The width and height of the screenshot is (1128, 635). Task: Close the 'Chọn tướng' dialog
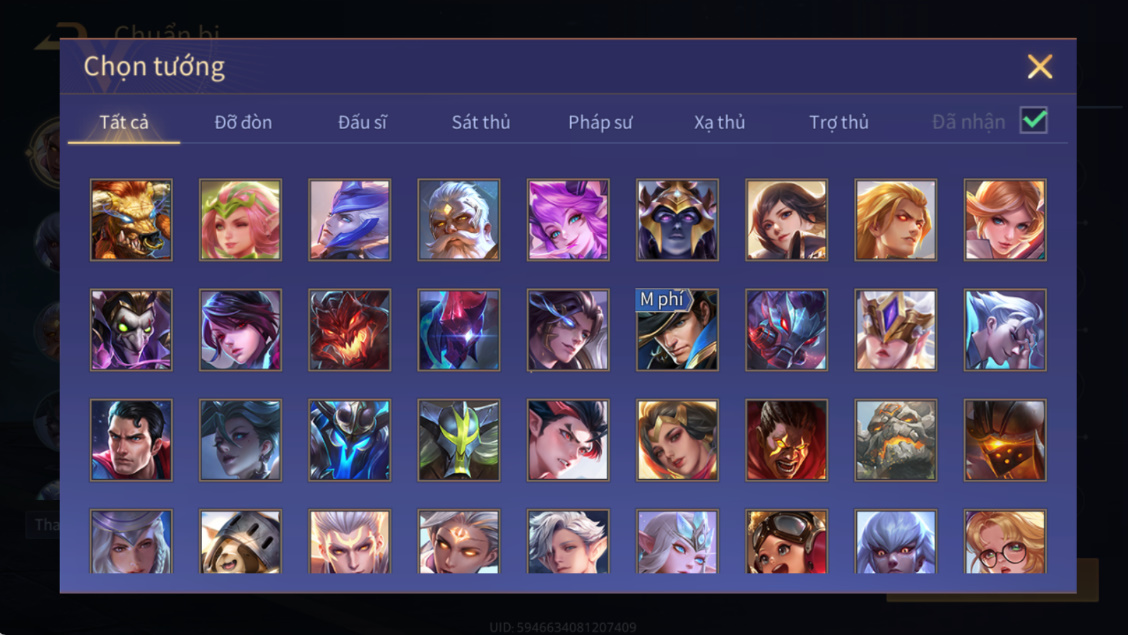(1040, 66)
